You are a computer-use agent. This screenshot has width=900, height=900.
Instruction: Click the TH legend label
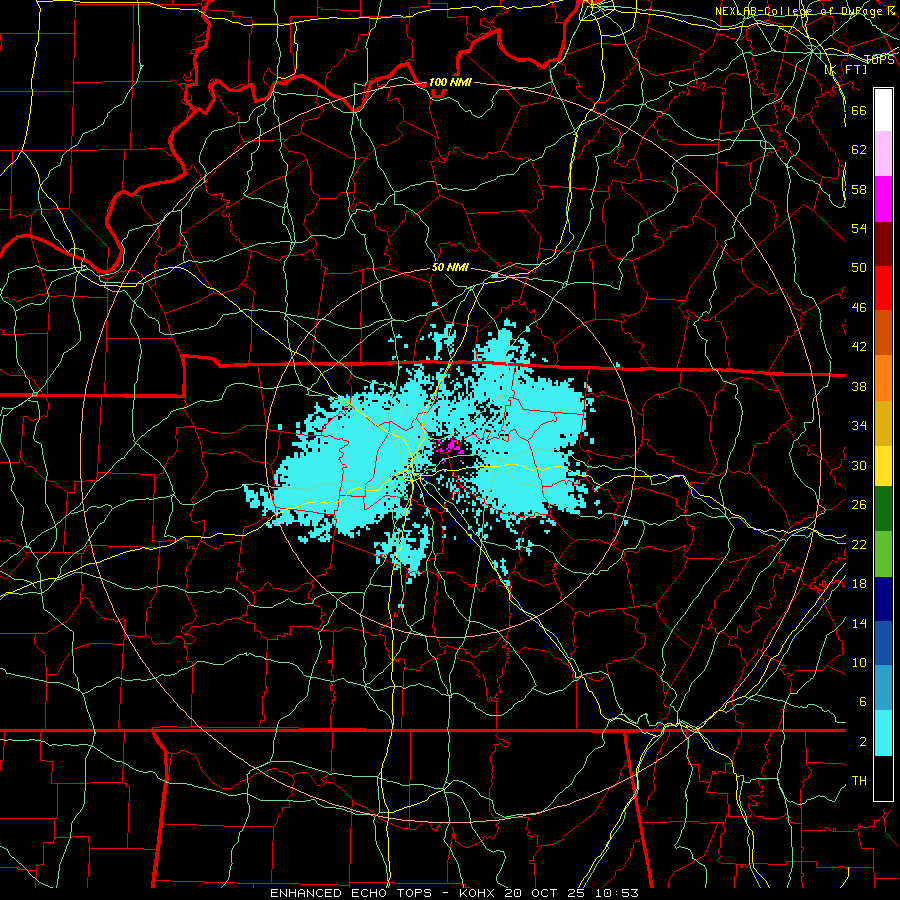(x=859, y=780)
